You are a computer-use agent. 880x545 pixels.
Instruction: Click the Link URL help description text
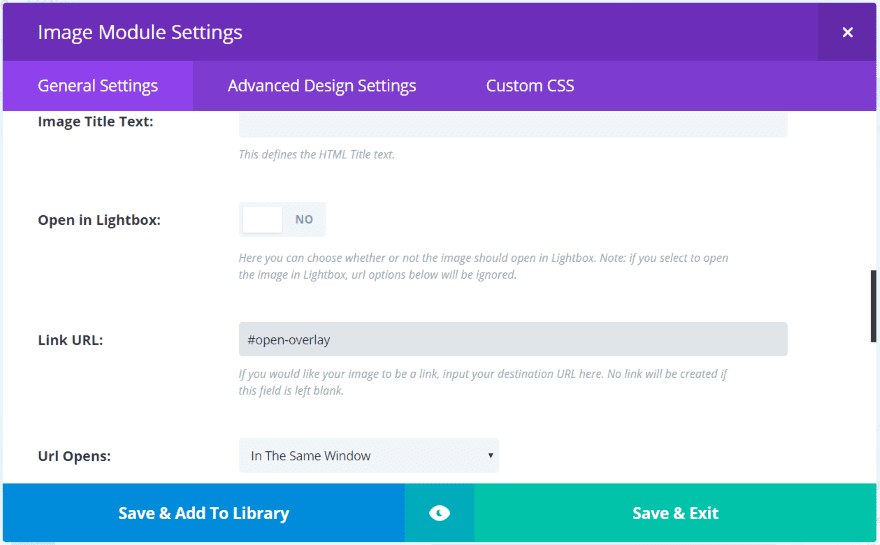[482, 382]
